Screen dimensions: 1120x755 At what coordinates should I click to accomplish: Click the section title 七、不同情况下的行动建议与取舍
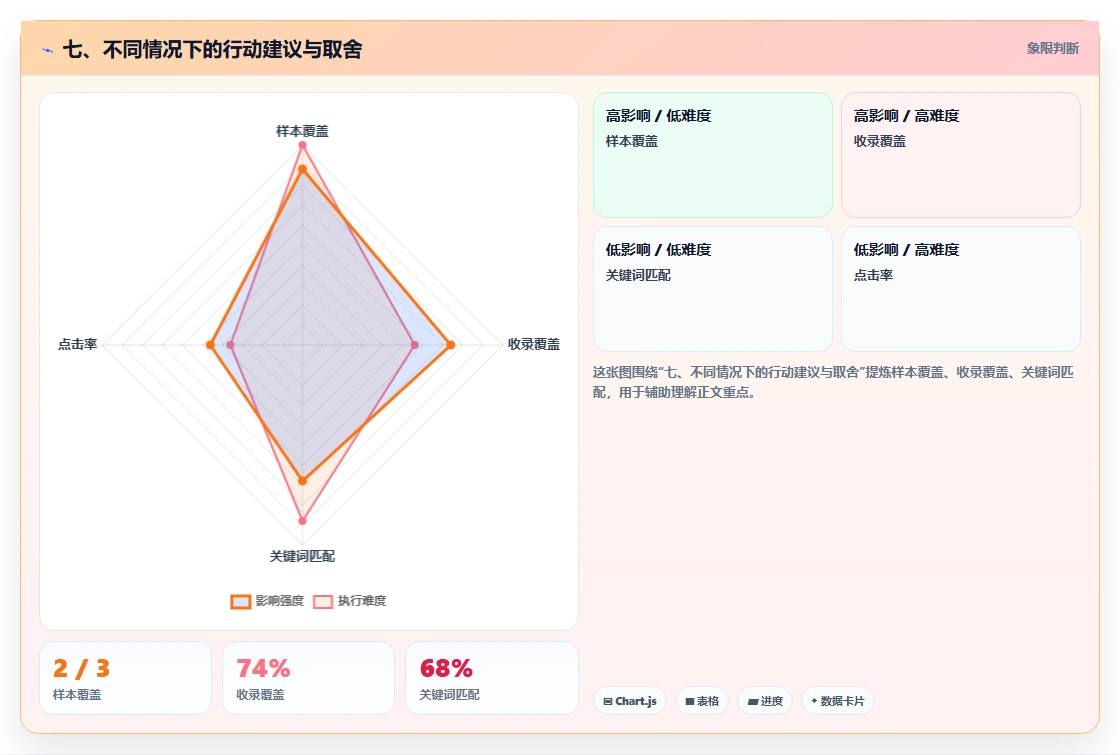click(213, 49)
